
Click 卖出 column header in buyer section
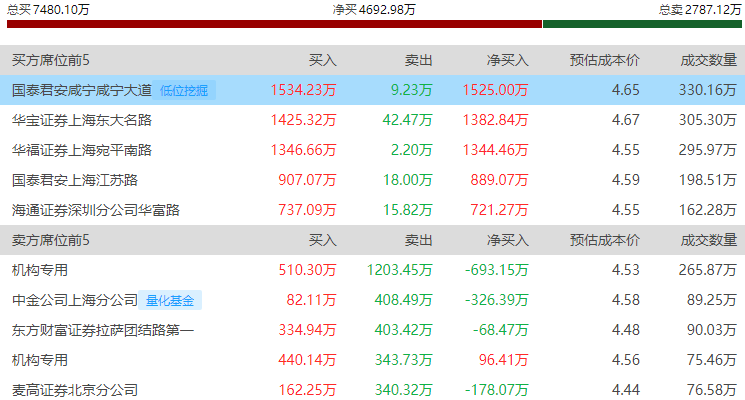point(419,60)
